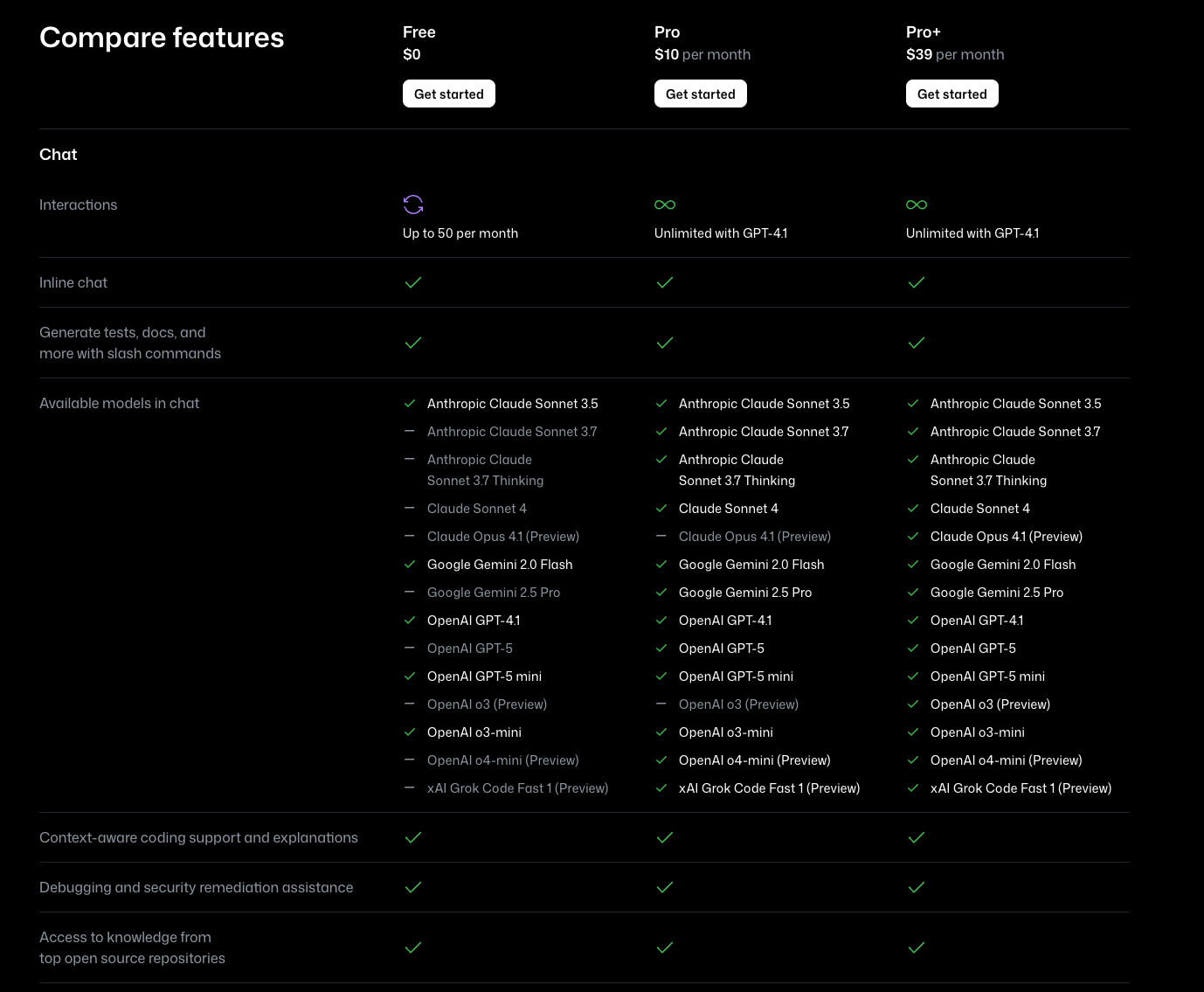This screenshot has width=1204, height=992.
Task: Click the Pro checkmark for Debugging and security remediation
Action: click(x=665, y=887)
